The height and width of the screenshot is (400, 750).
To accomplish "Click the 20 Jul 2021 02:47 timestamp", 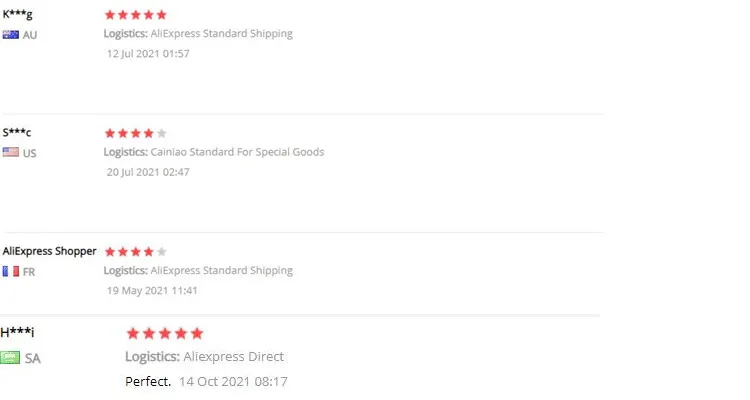I will pos(148,171).
